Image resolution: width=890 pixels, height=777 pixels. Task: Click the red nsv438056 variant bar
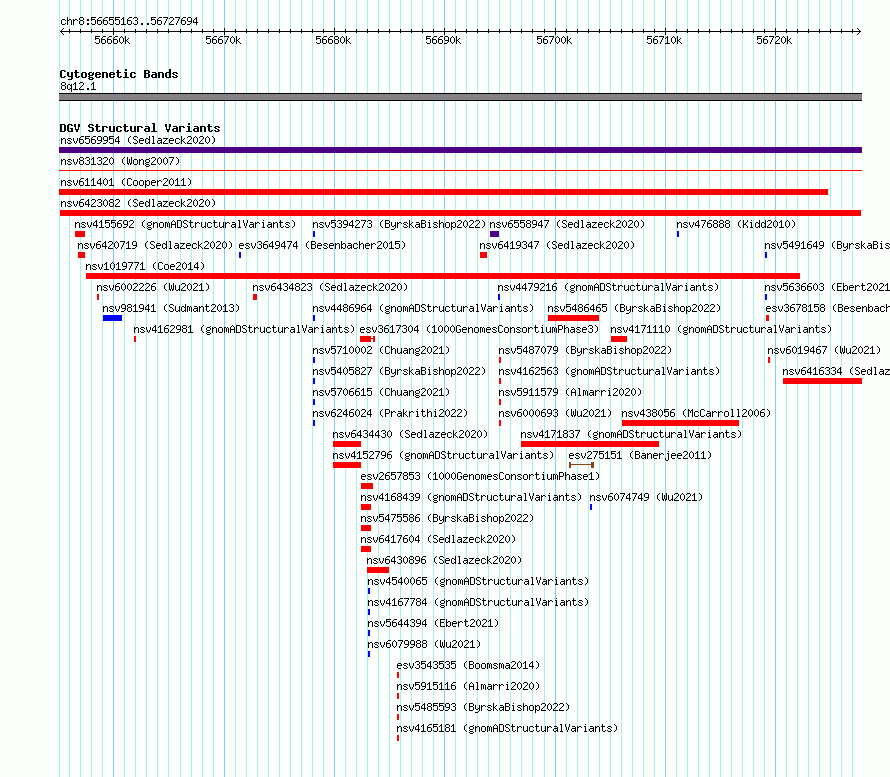(680, 423)
